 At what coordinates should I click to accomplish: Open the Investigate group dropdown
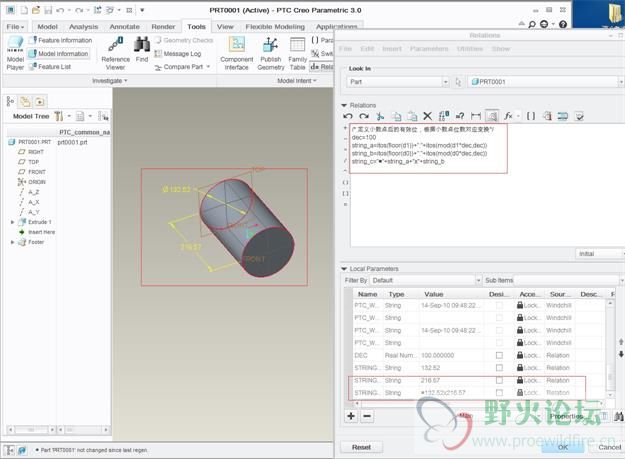pos(110,80)
